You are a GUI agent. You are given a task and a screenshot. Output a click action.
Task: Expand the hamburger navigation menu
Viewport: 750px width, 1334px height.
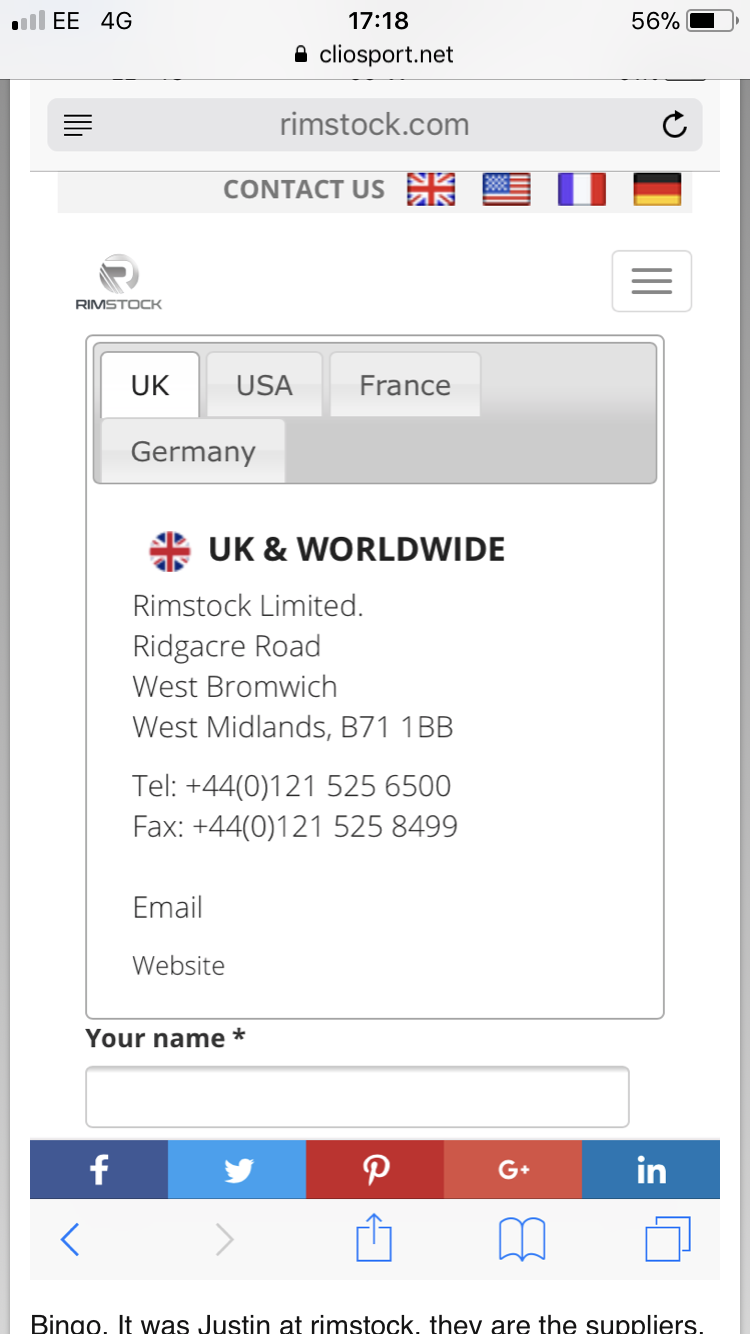click(x=651, y=281)
